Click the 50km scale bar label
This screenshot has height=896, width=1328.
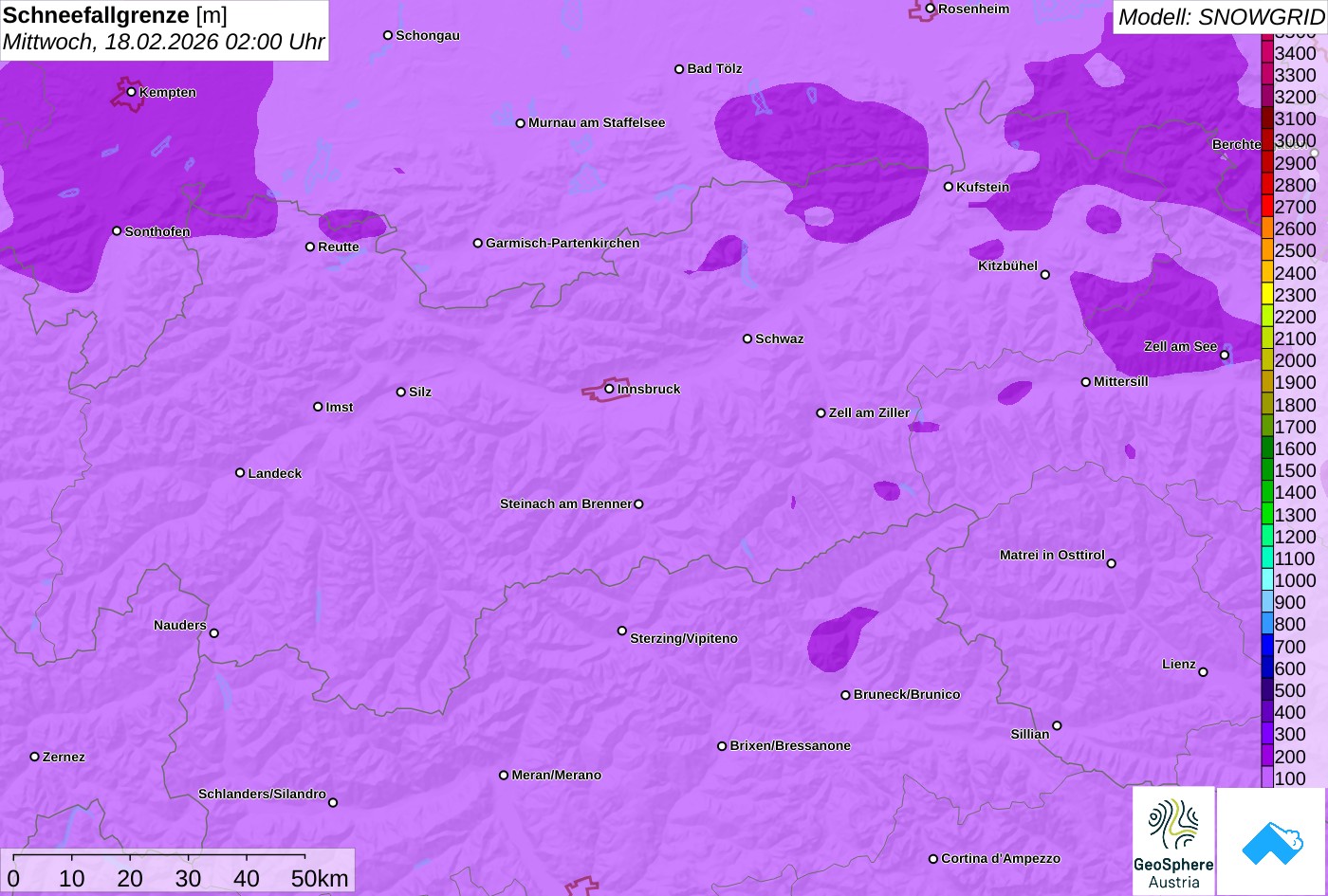coord(320,879)
